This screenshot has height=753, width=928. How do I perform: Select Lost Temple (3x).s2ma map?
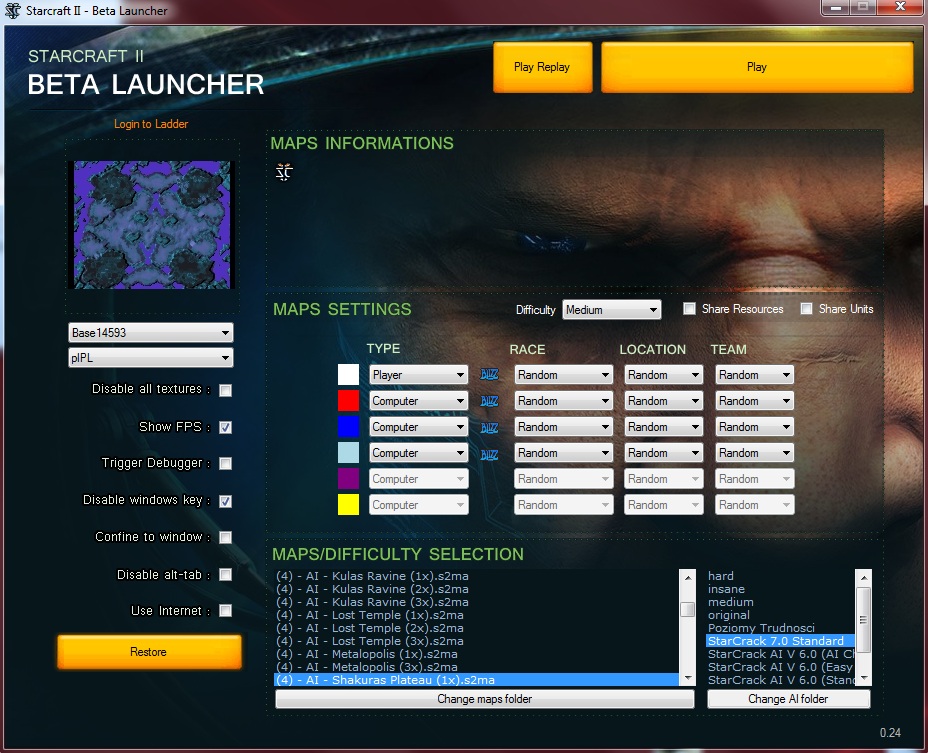(476, 641)
